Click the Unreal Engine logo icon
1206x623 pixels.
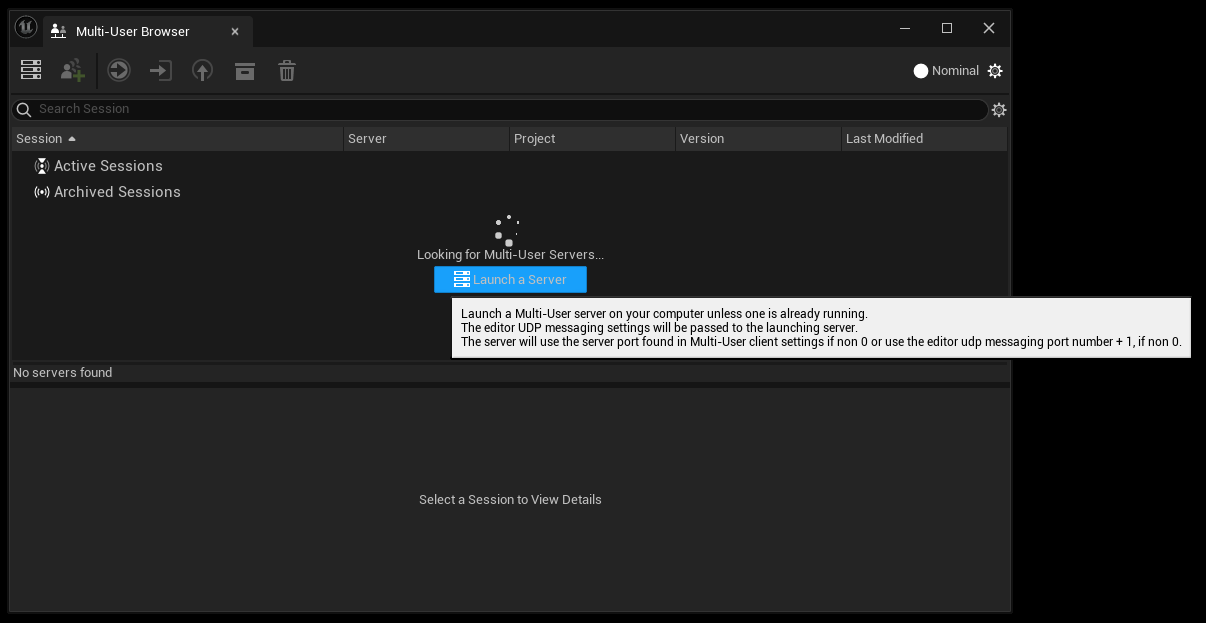pos(26,29)
